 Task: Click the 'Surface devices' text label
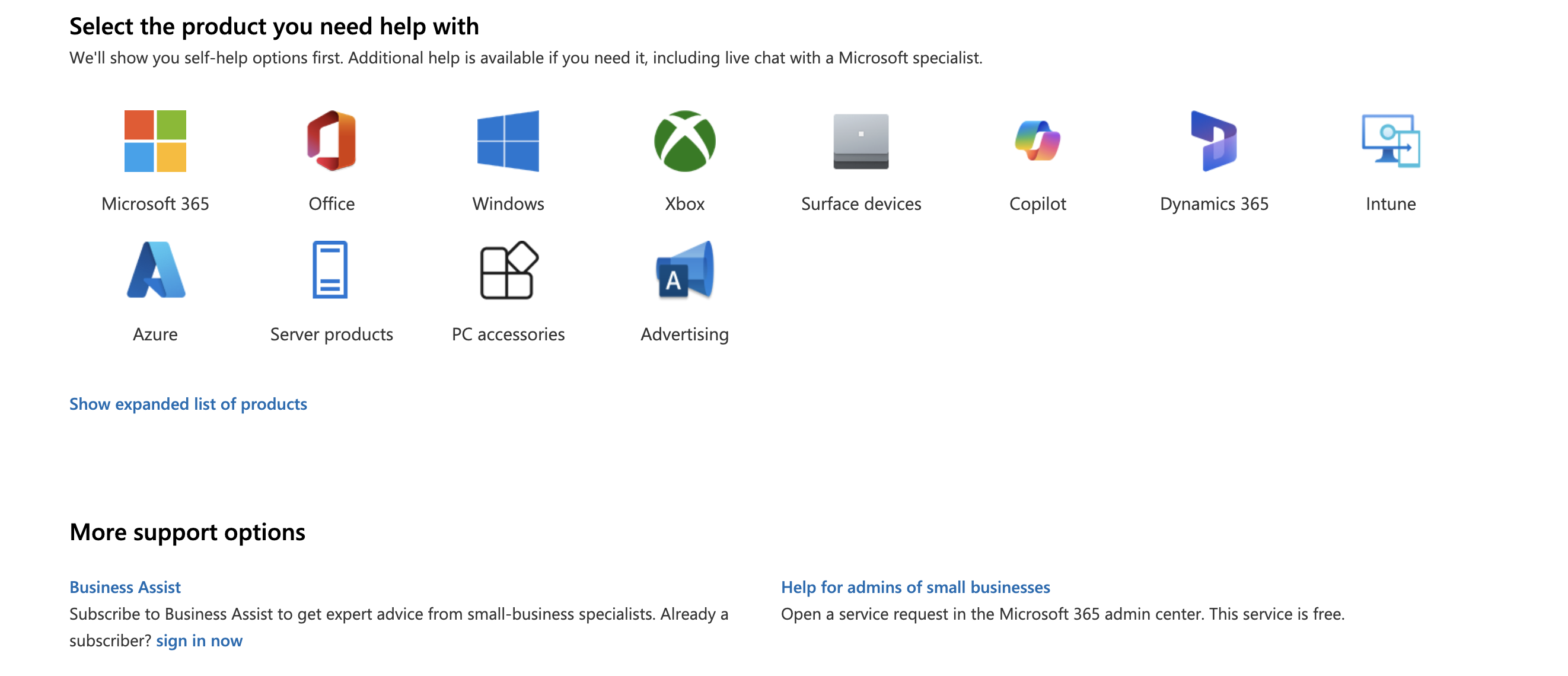point(861,204)
